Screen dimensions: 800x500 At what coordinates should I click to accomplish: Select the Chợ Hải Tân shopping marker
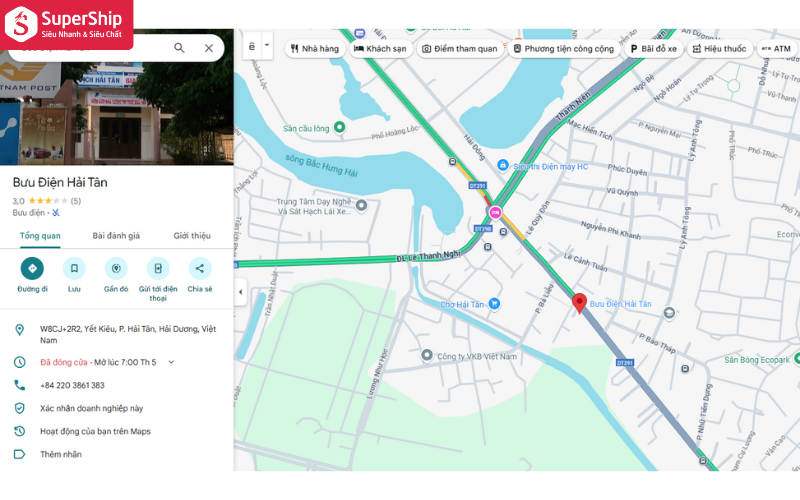[x=494, y=304]
